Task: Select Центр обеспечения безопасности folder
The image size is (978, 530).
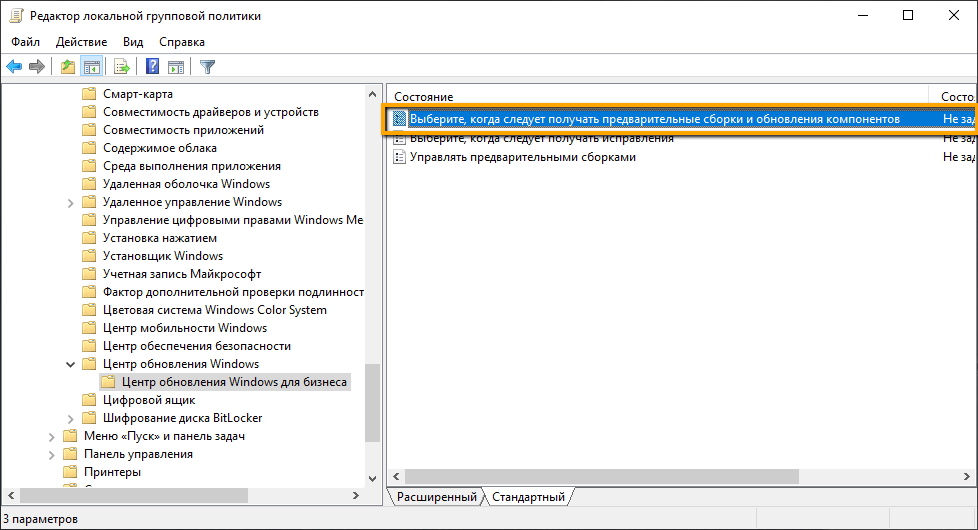Action: point(196,346)
